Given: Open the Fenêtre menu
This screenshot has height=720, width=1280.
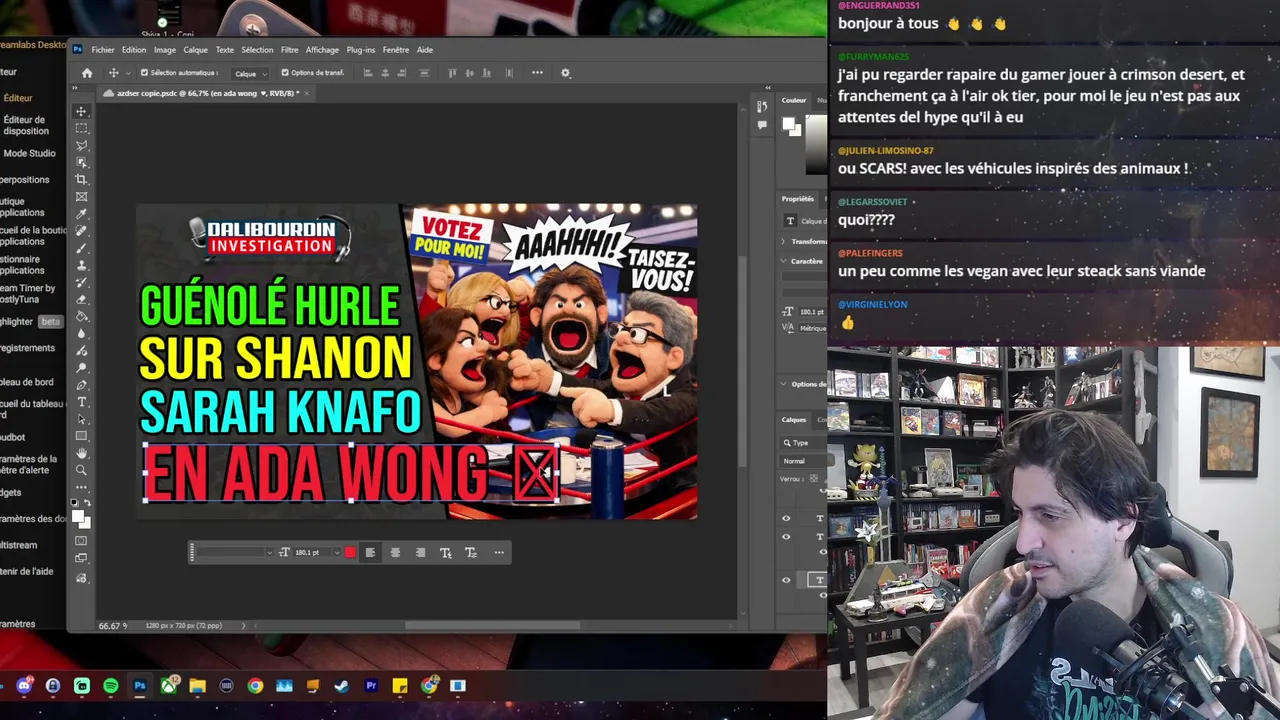Looking at the screenshot, I should [396, 50].
